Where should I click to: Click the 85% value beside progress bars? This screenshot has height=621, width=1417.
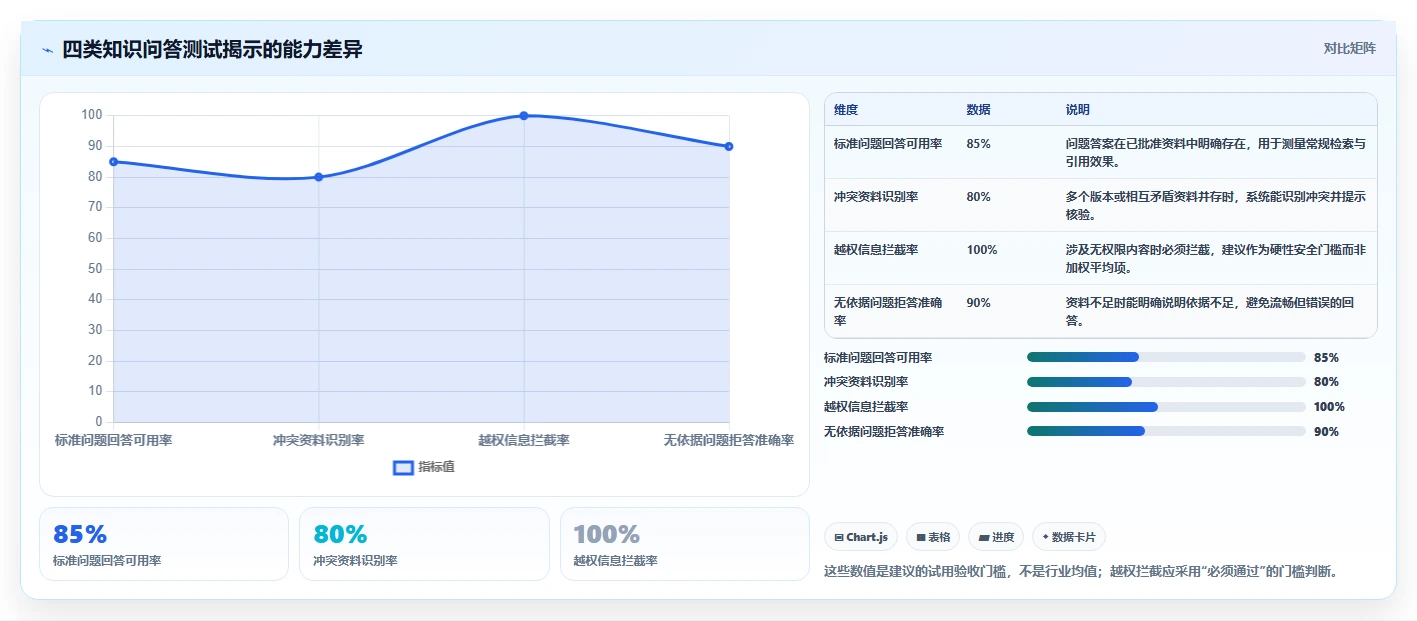click(1326, 357)
